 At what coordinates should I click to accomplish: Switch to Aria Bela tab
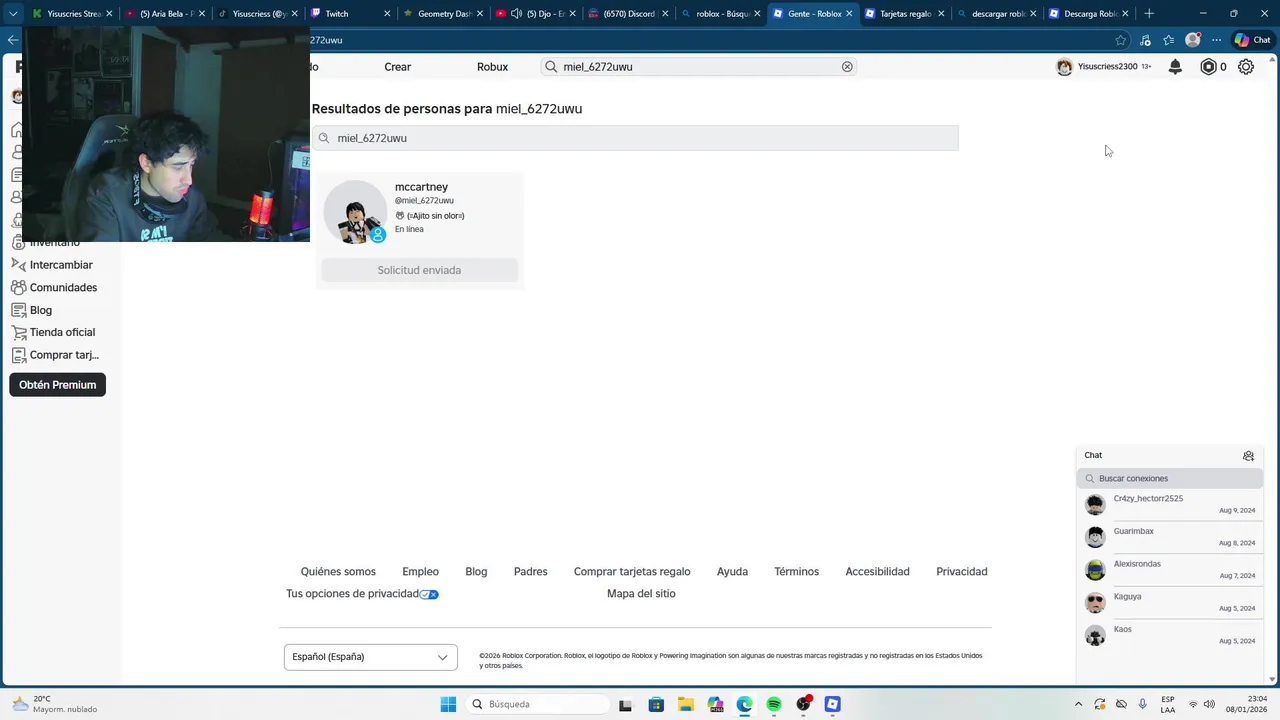click(165, 14)
